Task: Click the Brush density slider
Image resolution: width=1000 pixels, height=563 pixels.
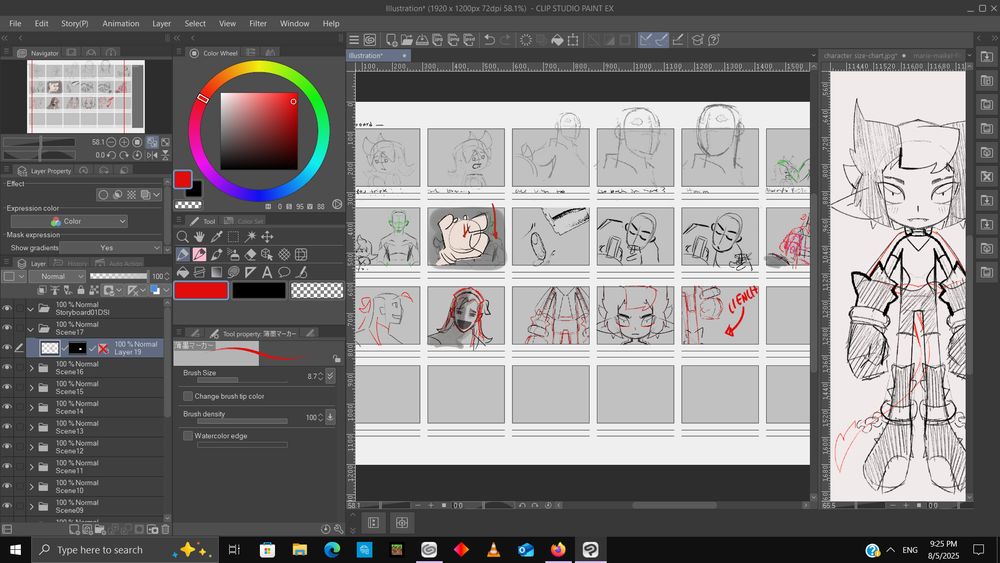Action: [242, 421]
